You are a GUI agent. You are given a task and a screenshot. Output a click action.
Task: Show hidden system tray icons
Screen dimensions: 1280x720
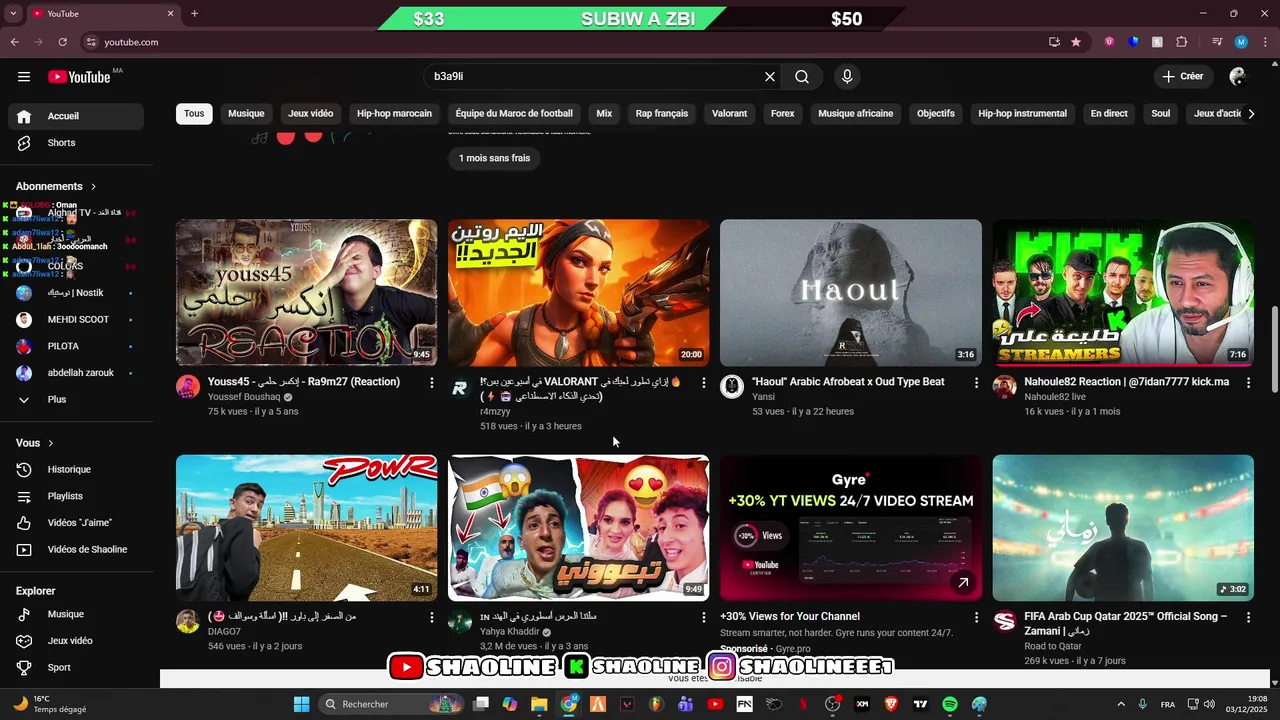pyautogui.click(x=1120, y=704)
